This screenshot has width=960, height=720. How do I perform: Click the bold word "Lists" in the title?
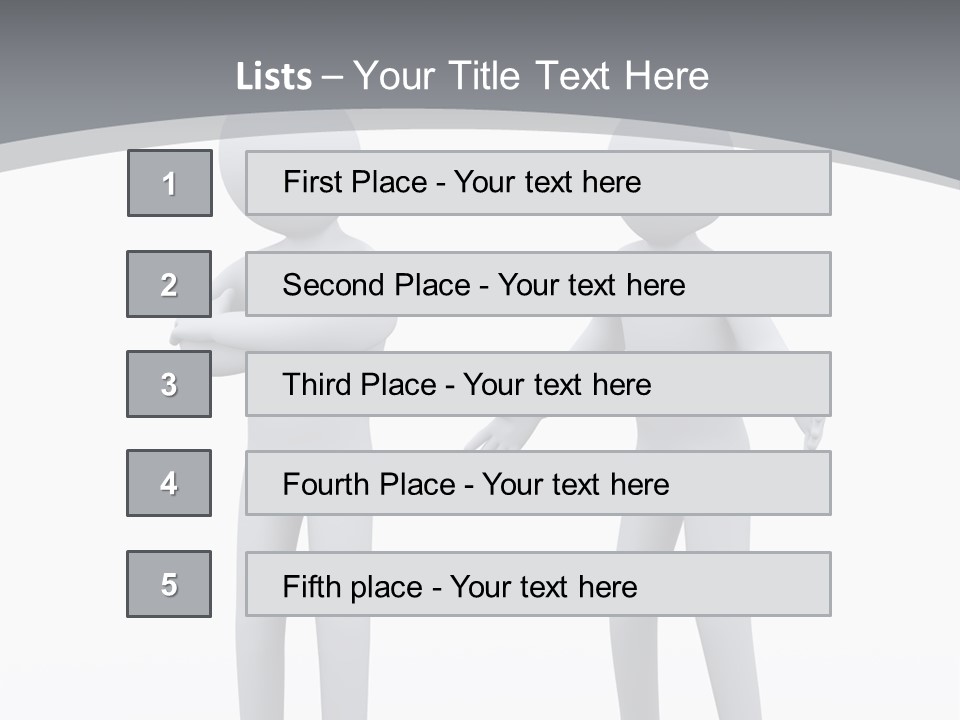click(273, 77)
